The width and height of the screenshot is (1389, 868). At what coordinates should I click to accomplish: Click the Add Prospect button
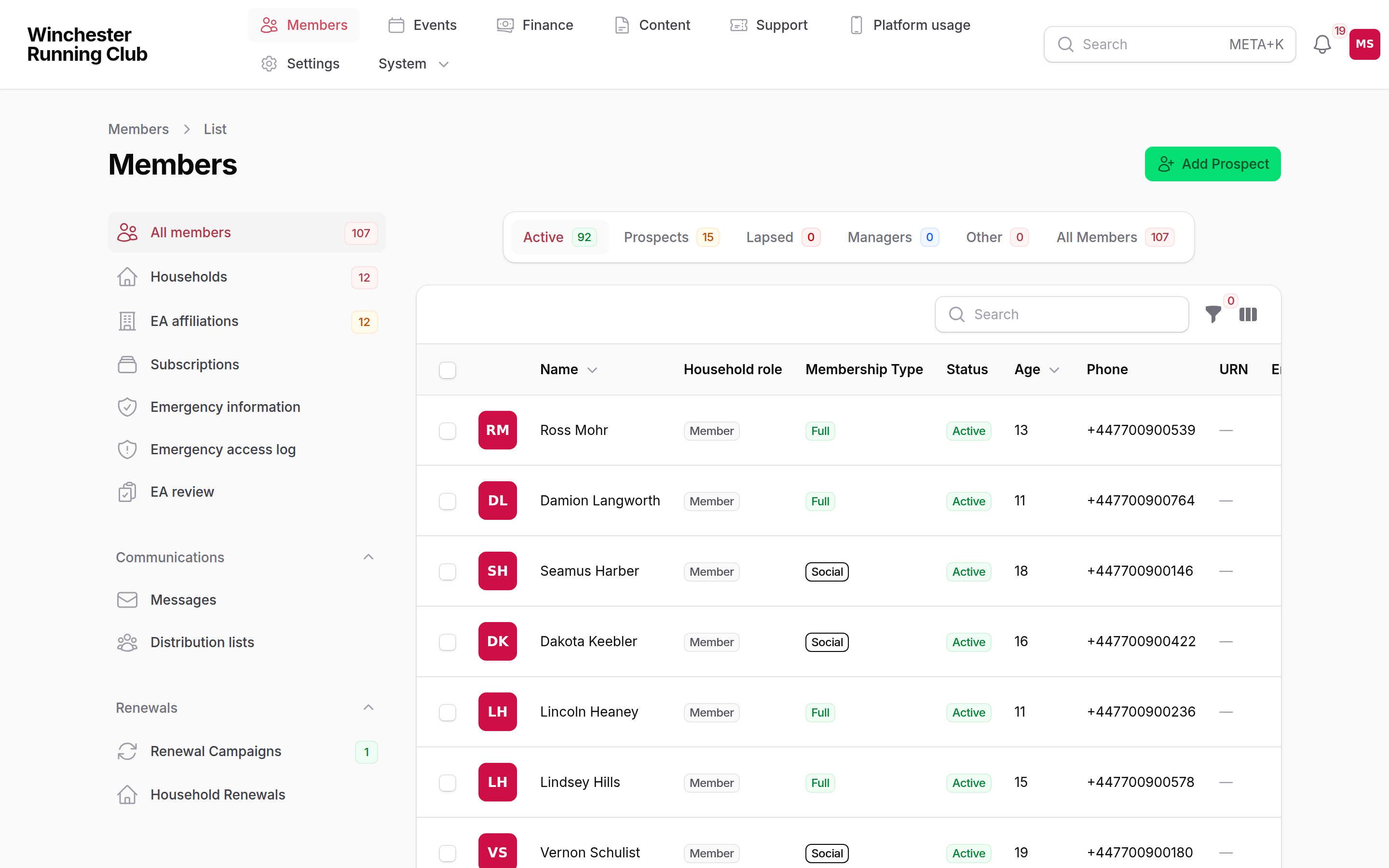tap(1212, 164)
